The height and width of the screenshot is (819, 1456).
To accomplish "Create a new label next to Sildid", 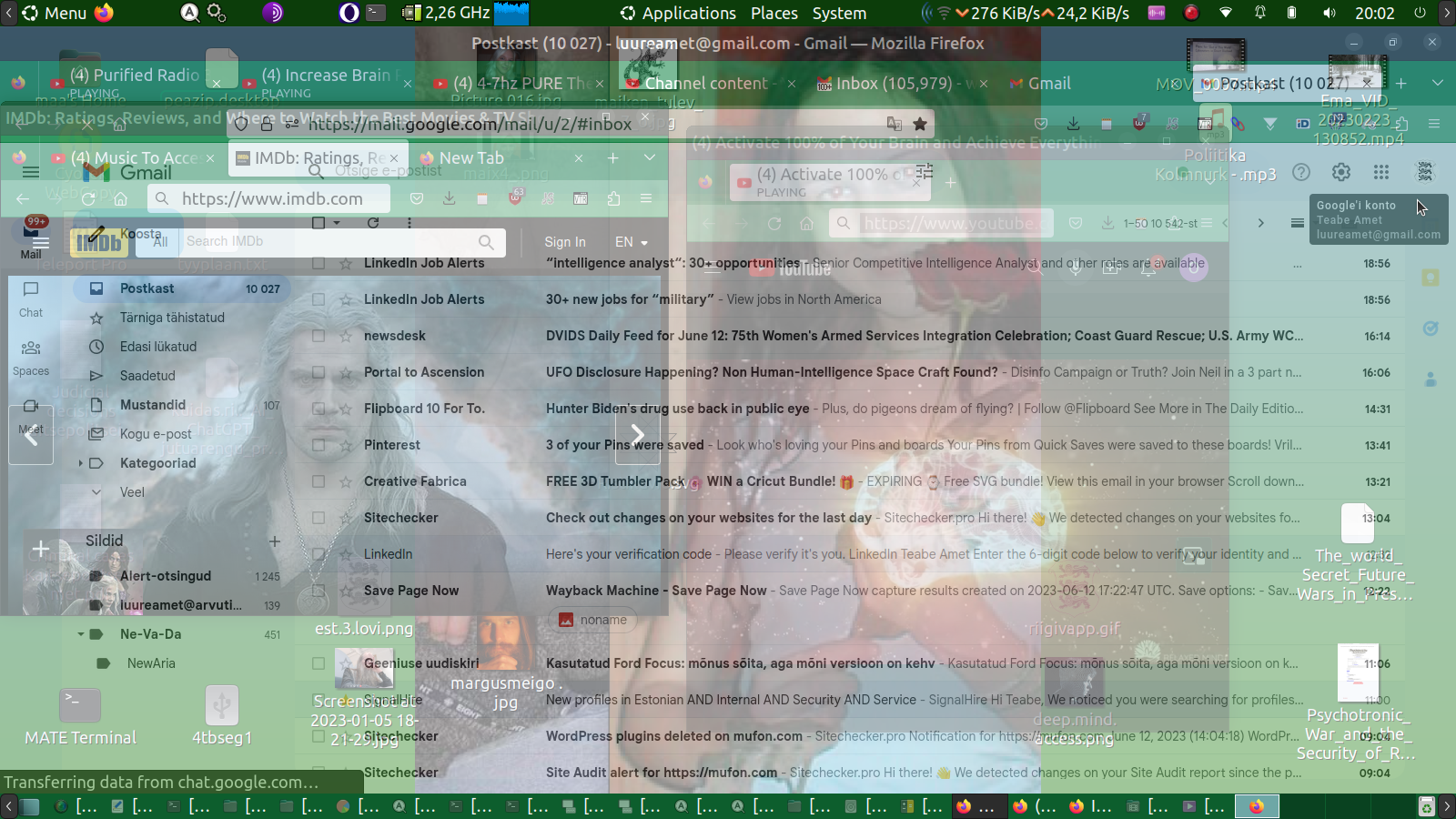I will (275, 541).
